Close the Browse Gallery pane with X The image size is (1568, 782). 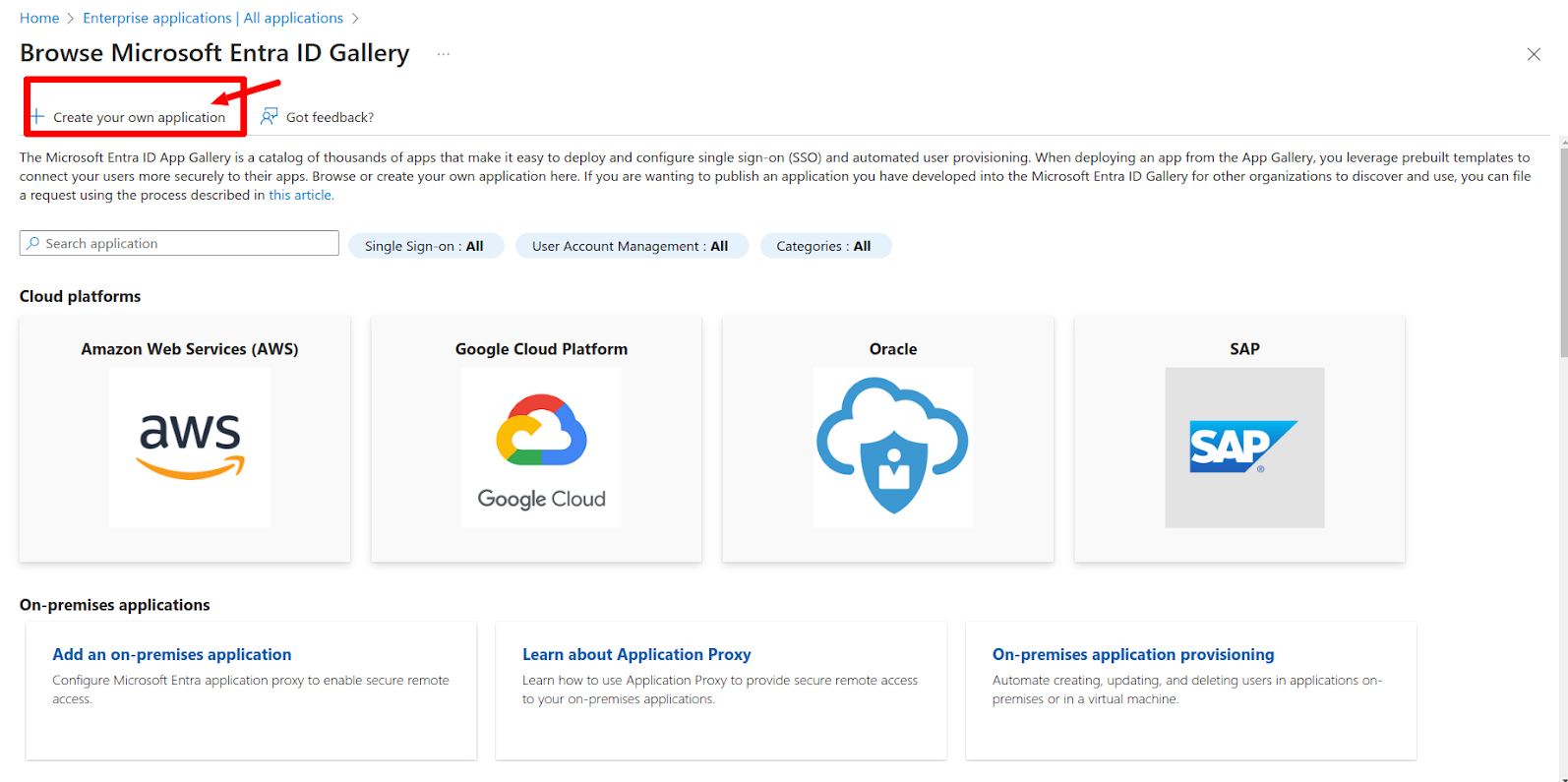(1533, 55)
